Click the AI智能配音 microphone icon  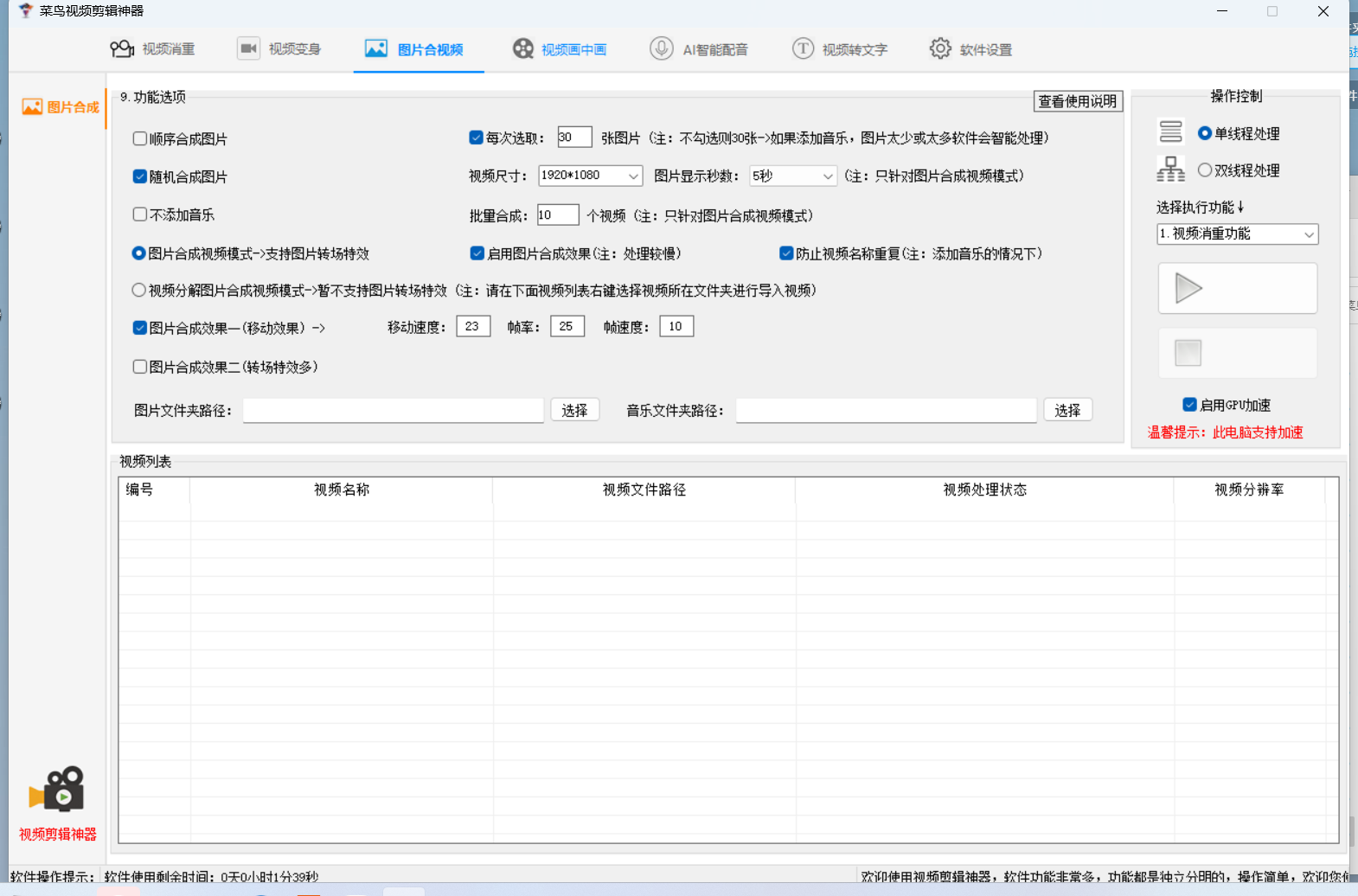click(x=662, y=49)
